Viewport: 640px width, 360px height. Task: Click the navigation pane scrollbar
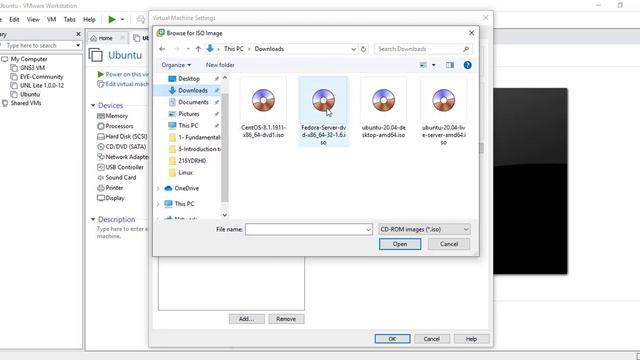[224, 147]
